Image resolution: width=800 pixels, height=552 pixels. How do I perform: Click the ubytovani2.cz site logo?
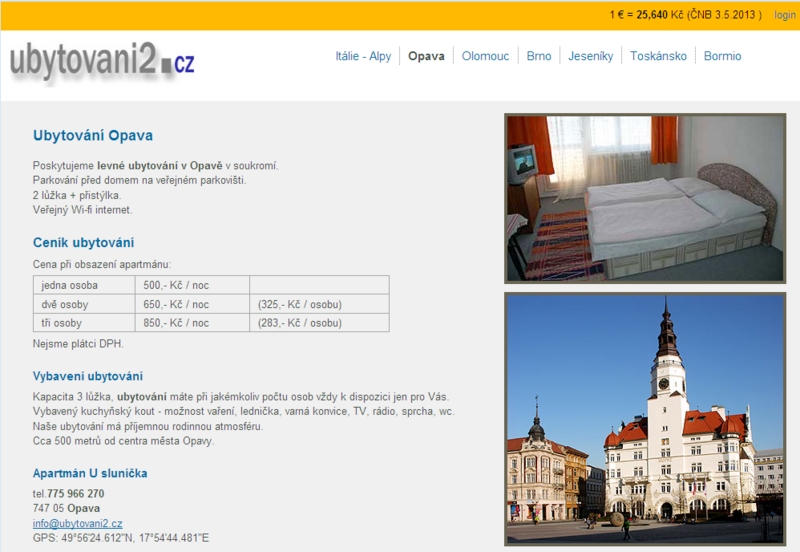coord(102,62)
